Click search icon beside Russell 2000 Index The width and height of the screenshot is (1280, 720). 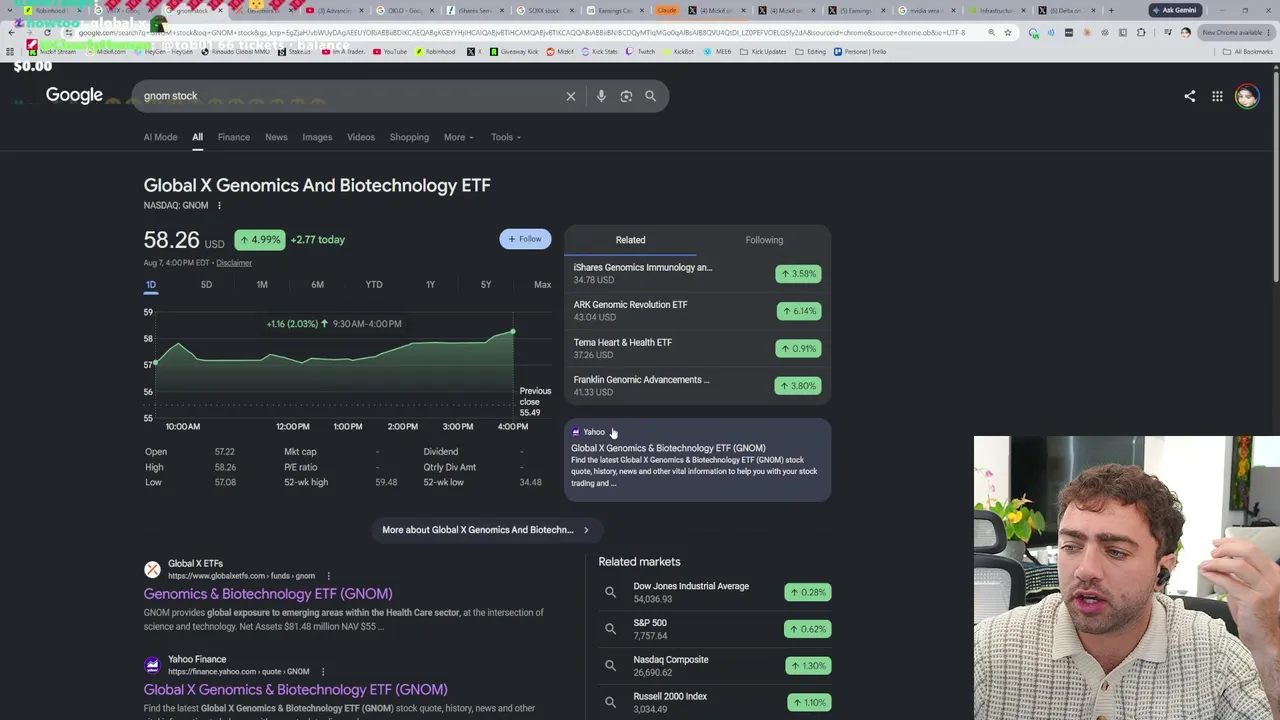[x=610, y=702]
